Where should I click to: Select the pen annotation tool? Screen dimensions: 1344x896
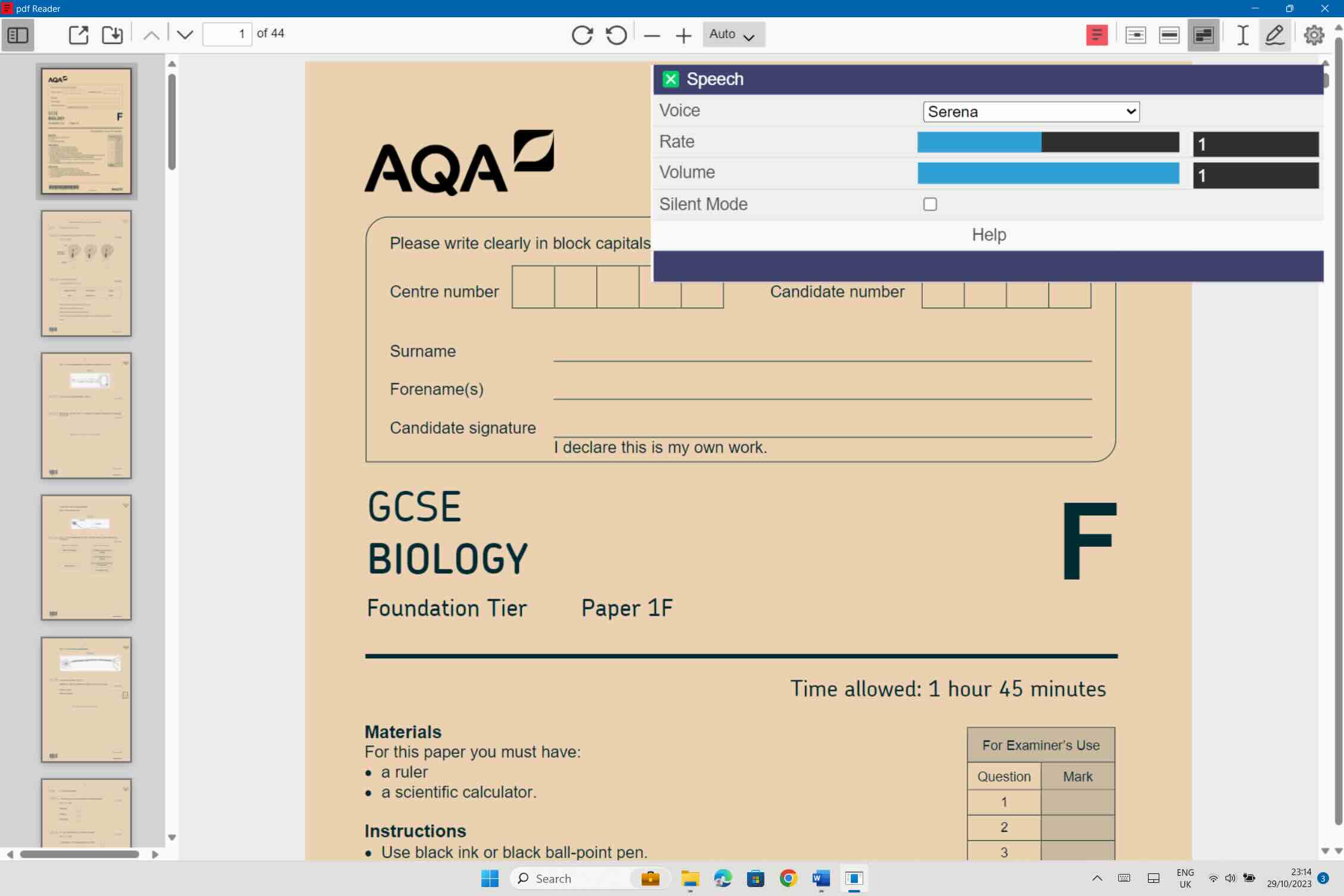[1274, 35]
